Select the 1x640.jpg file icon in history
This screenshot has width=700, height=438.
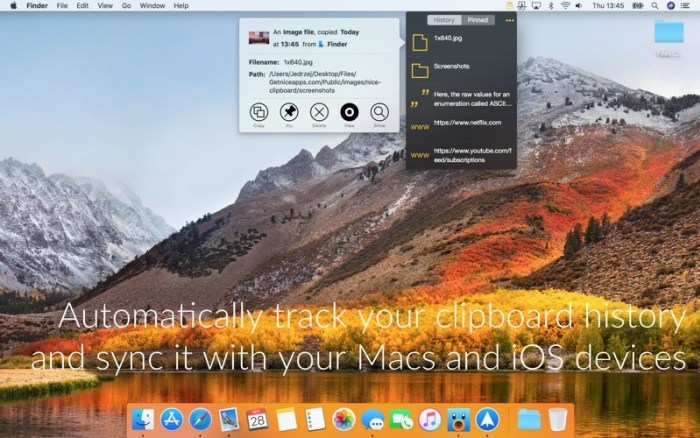point(420,42)
